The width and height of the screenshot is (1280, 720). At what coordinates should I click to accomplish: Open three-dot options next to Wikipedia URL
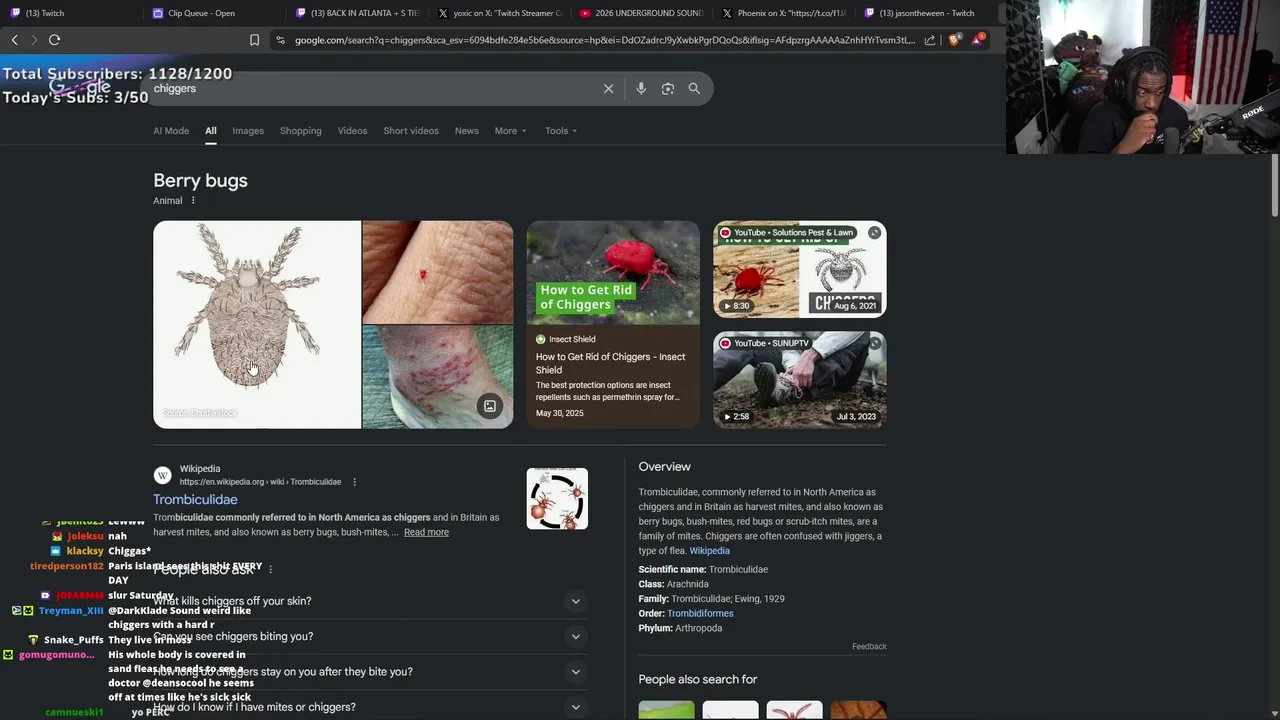(x=354, y=482)
